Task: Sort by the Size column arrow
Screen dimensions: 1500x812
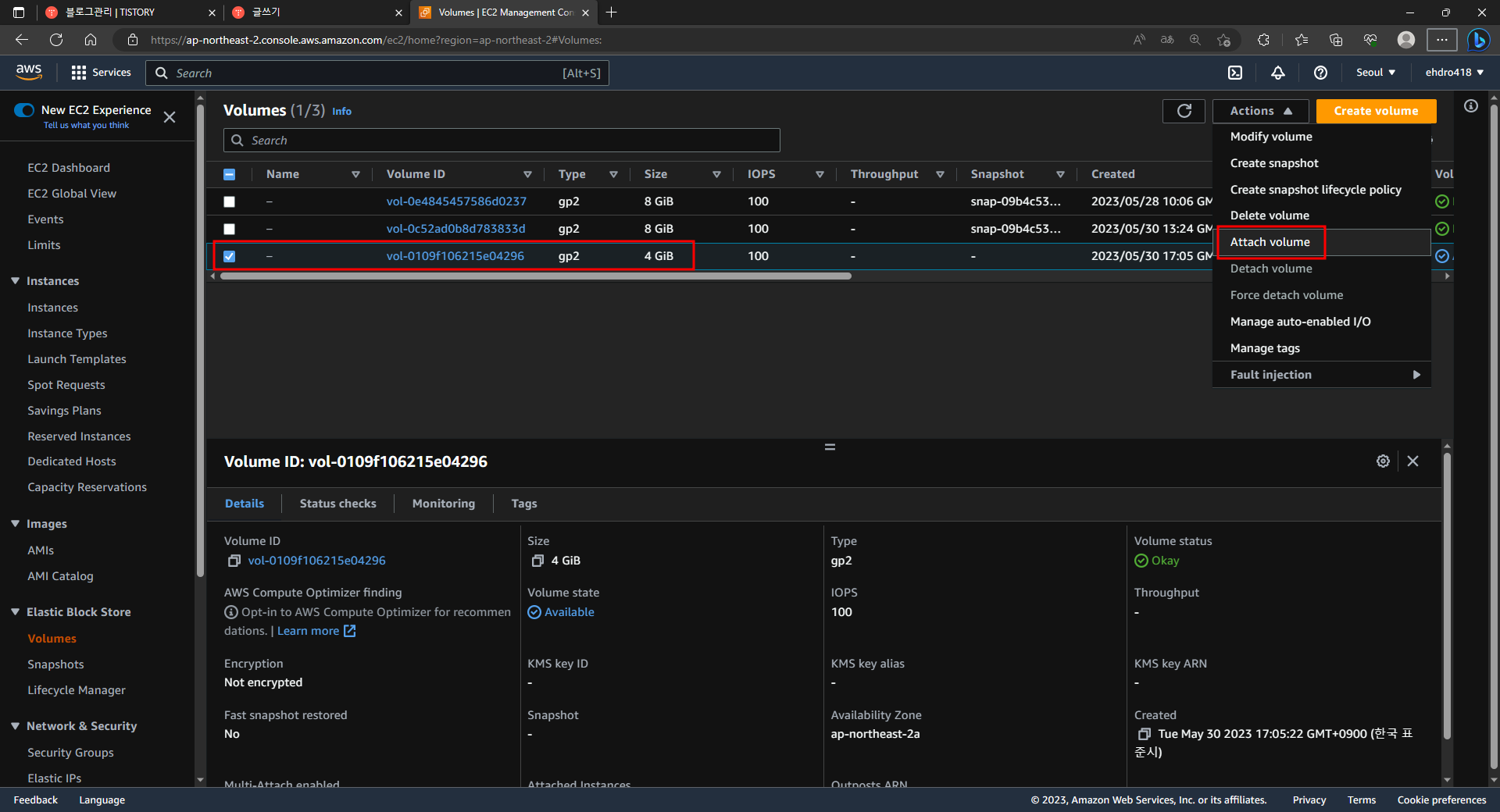Action: tap(716, 174)
